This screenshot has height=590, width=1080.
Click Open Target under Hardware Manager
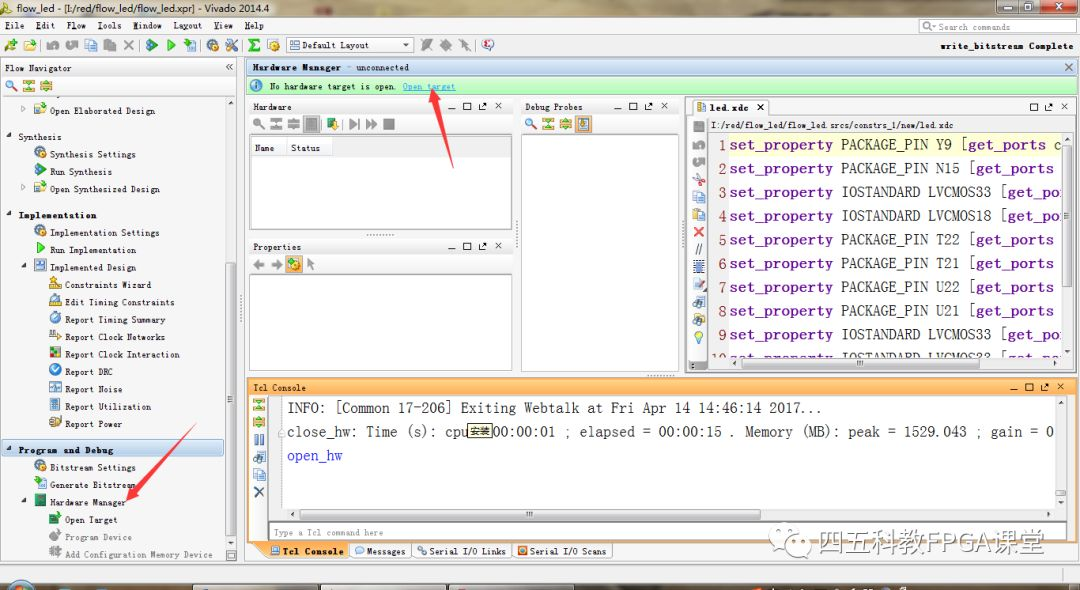90,520
